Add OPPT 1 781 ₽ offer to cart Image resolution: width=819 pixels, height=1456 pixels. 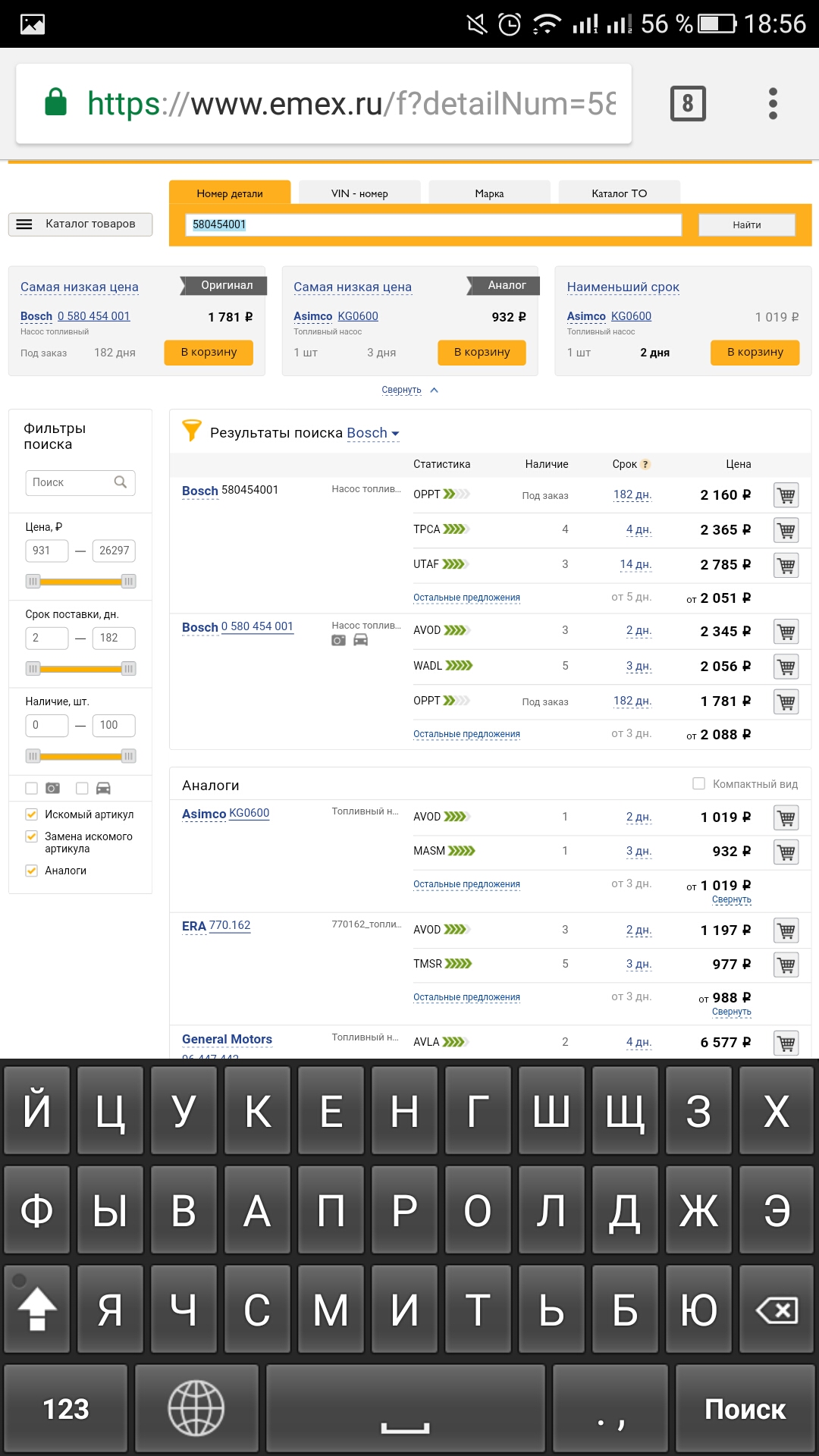(x=786, y=701)
